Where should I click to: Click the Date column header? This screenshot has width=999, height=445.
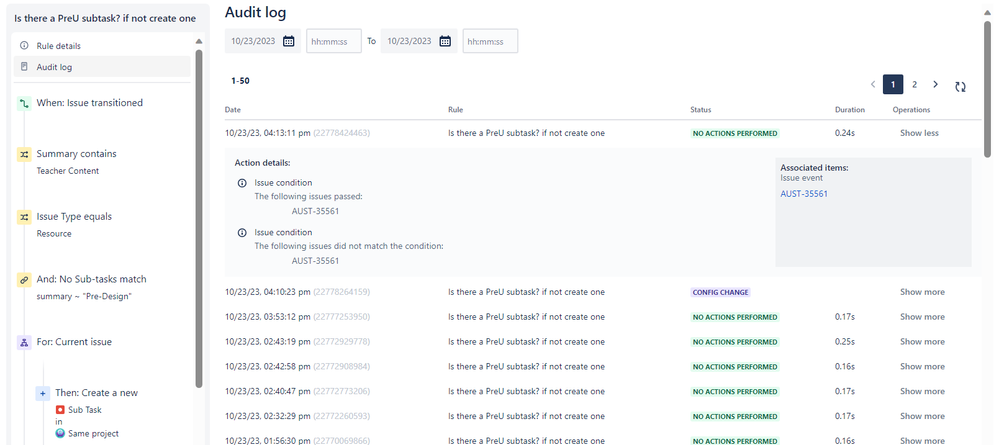tap(233, 110)
